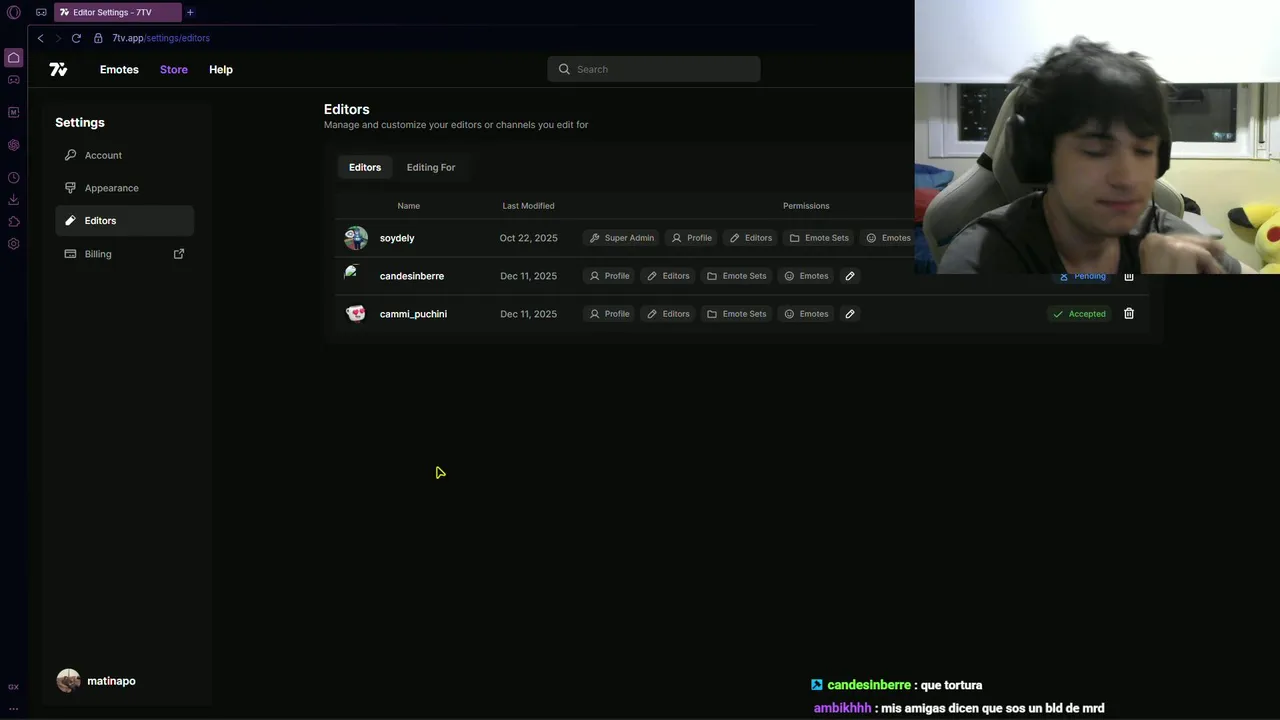Click cammi_puchini's Editors permission chip

(x=668, y=314)
